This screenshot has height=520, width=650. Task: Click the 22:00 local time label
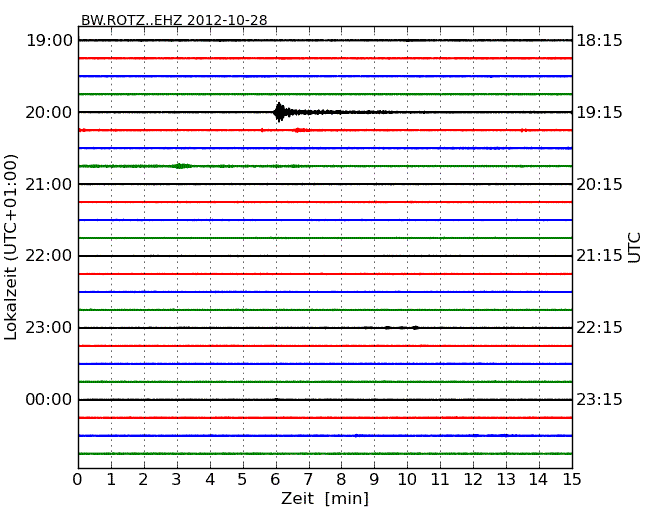(x=49, y=256)
